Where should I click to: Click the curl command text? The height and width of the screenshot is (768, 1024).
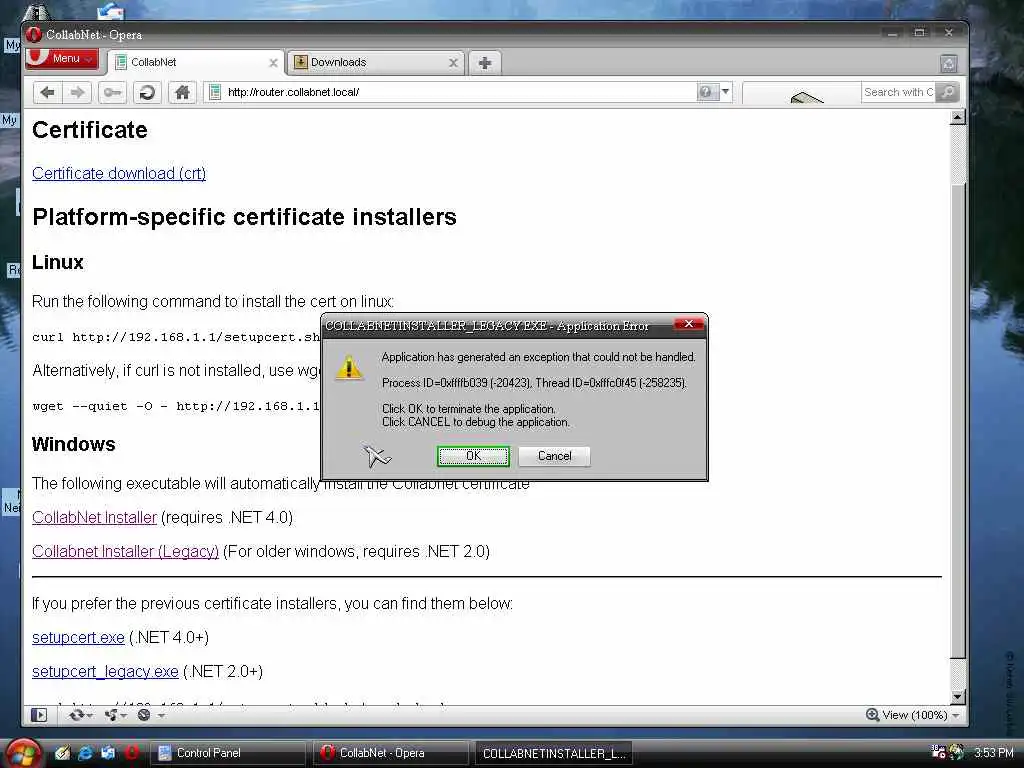(x=176, y=337)
